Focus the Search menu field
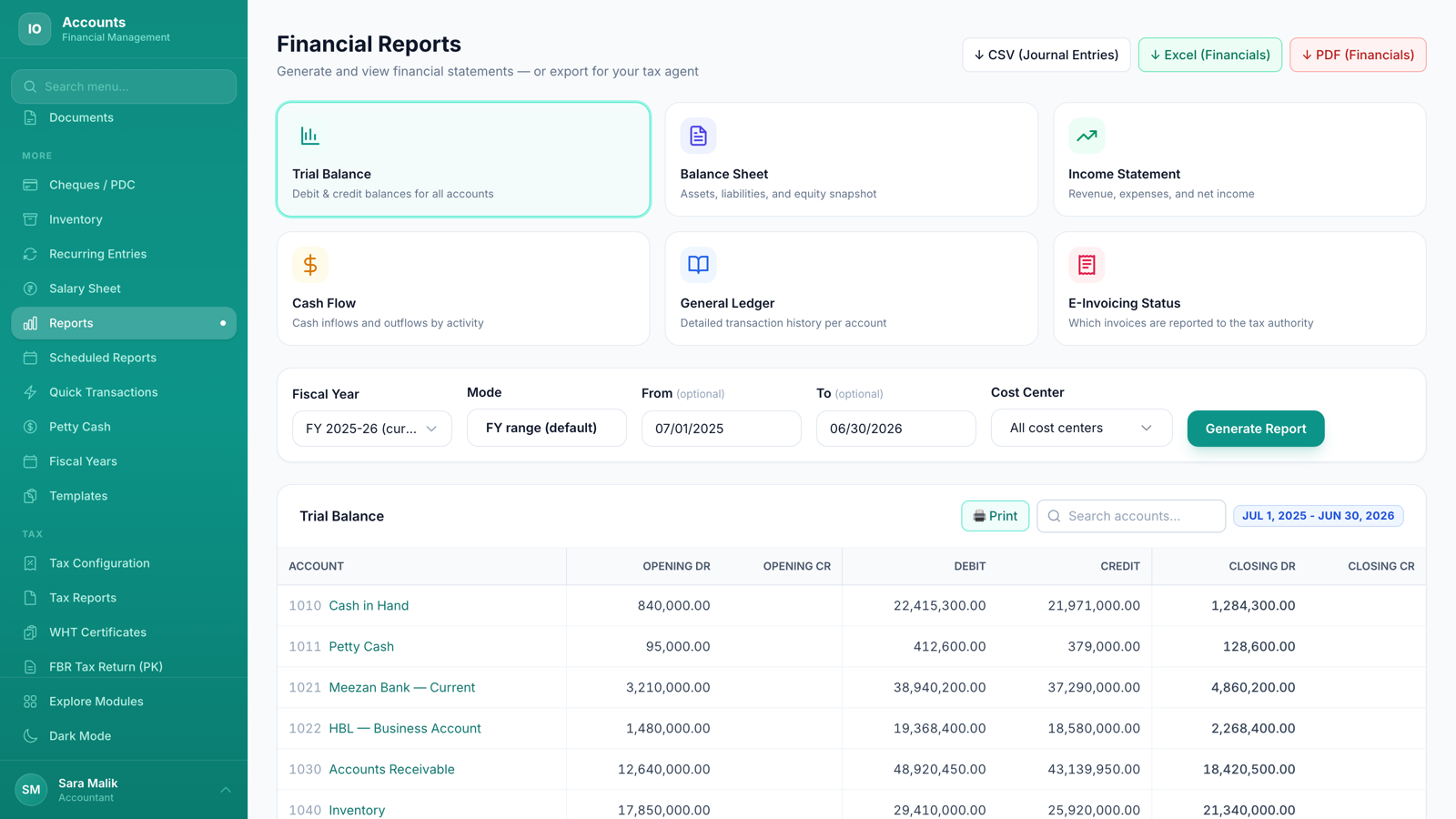This screenshot has height=819, width=1456. [124, 86]
